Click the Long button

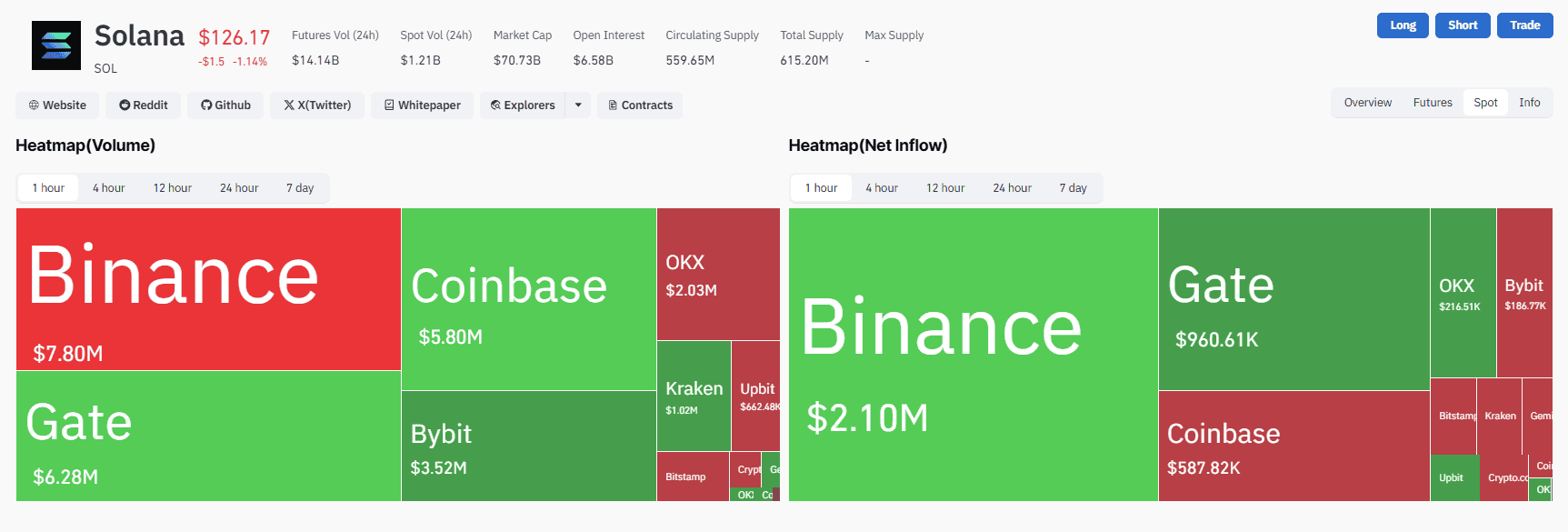(x=1403, y=25)
